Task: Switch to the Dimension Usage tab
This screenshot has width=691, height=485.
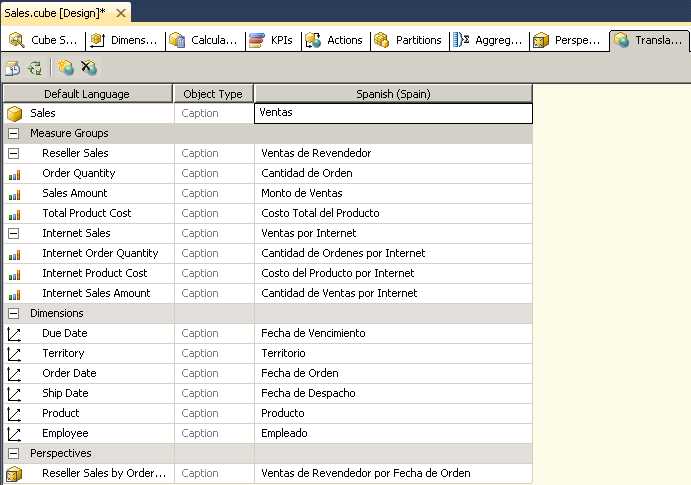Action: click(124, 41)
